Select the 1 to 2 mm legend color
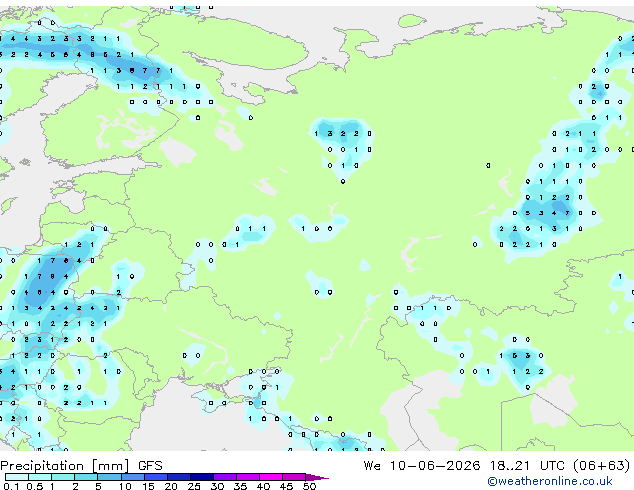The width and height of the screenshot is (634, 490). pyautogui.click(x=63, y=477)
